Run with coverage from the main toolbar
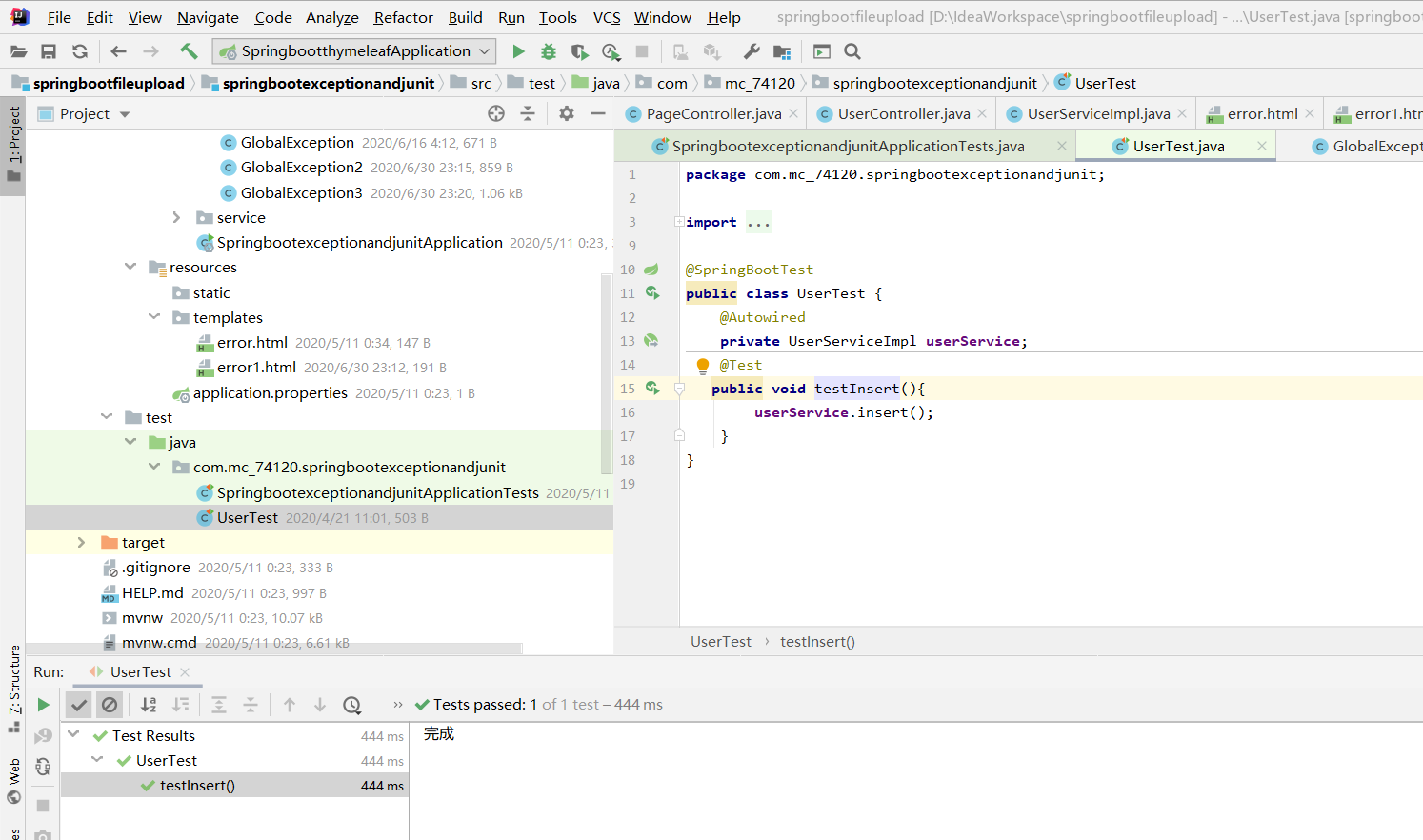This screenshot has width=1423, height=840. tap(579, 51)
